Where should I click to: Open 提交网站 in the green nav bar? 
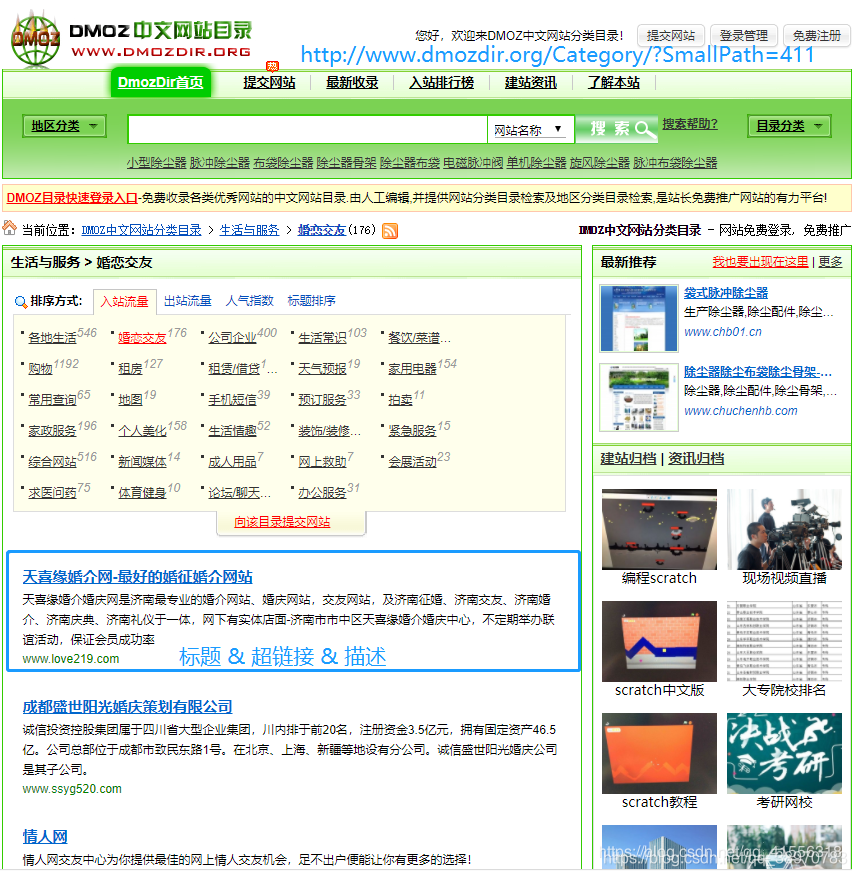click(x=269, y=83)
